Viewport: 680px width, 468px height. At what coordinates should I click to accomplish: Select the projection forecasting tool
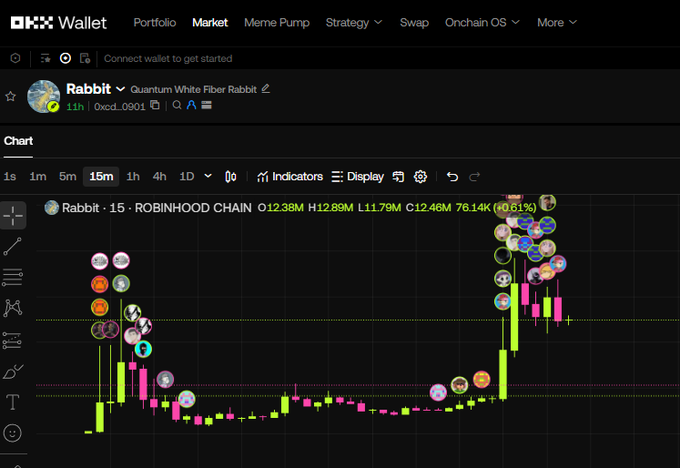[x=12, y=340]
